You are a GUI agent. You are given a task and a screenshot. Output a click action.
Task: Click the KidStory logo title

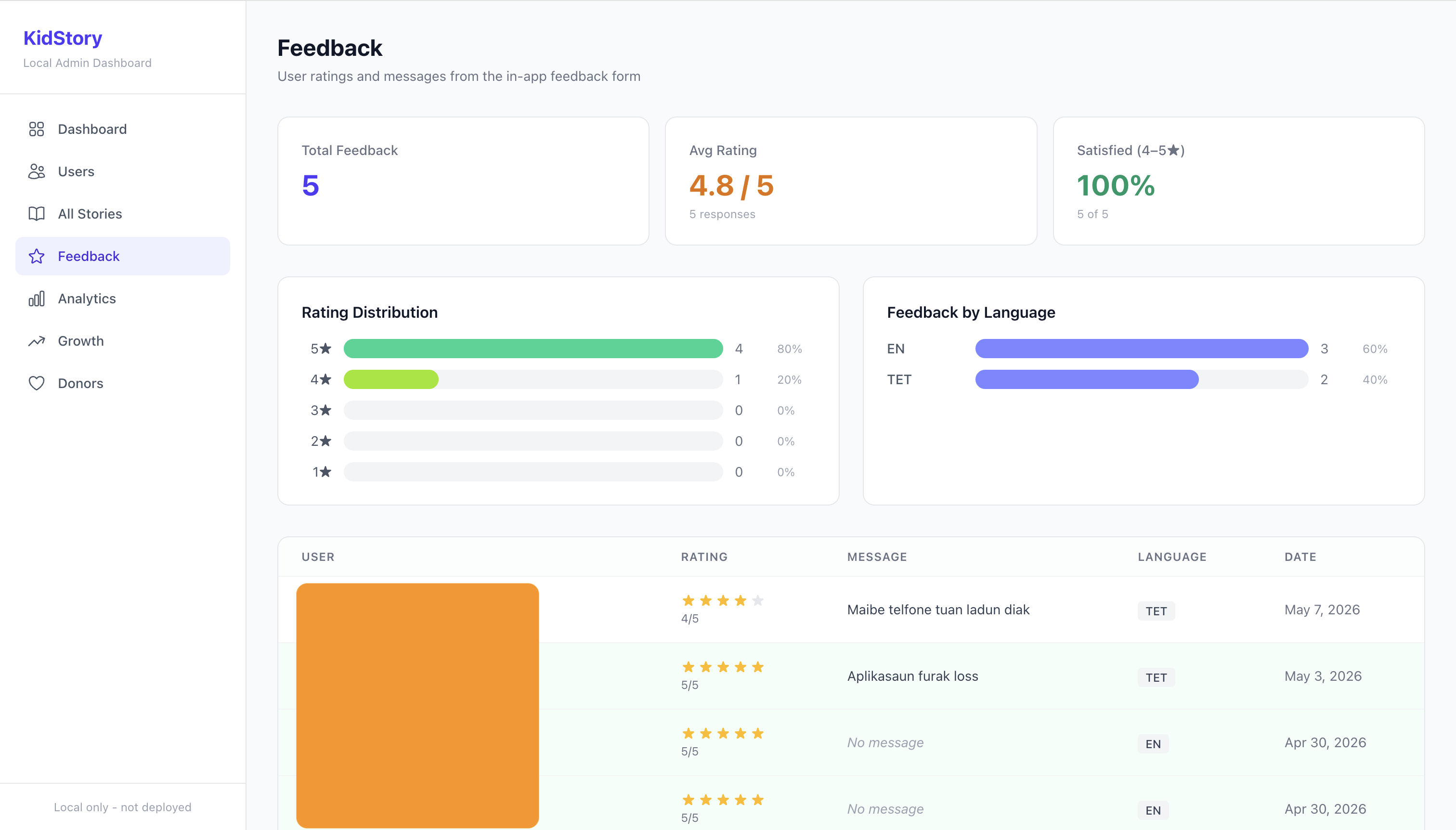63,38
